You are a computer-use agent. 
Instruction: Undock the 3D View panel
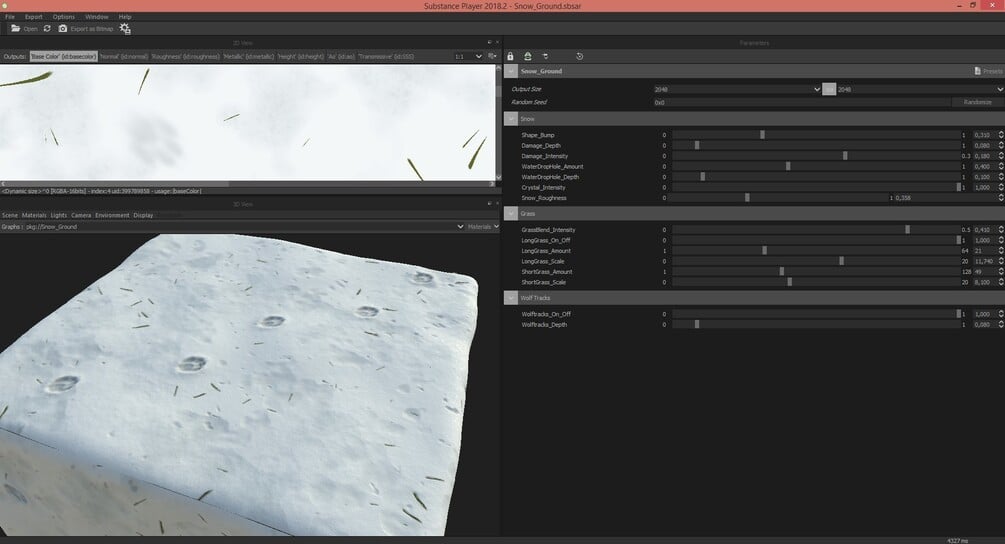(489, 203)
